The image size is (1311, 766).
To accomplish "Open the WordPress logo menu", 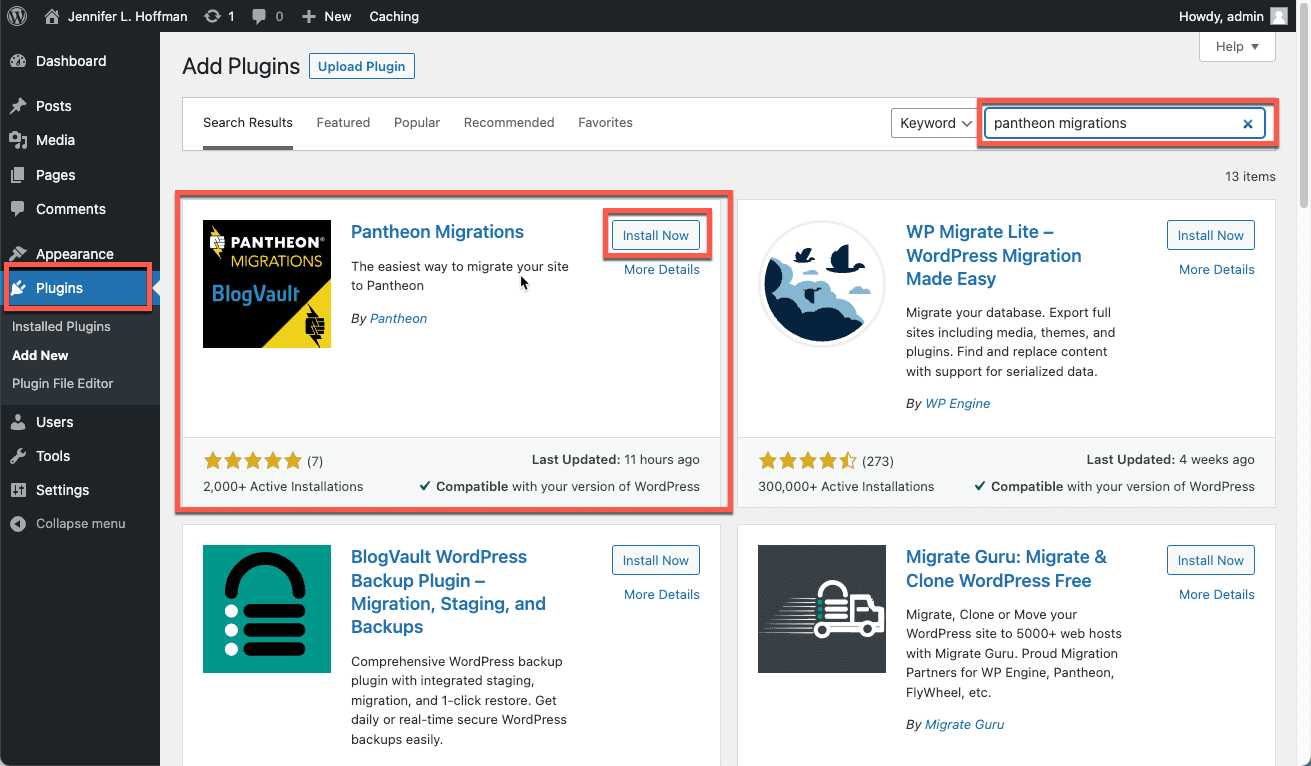I will [17, 16].
